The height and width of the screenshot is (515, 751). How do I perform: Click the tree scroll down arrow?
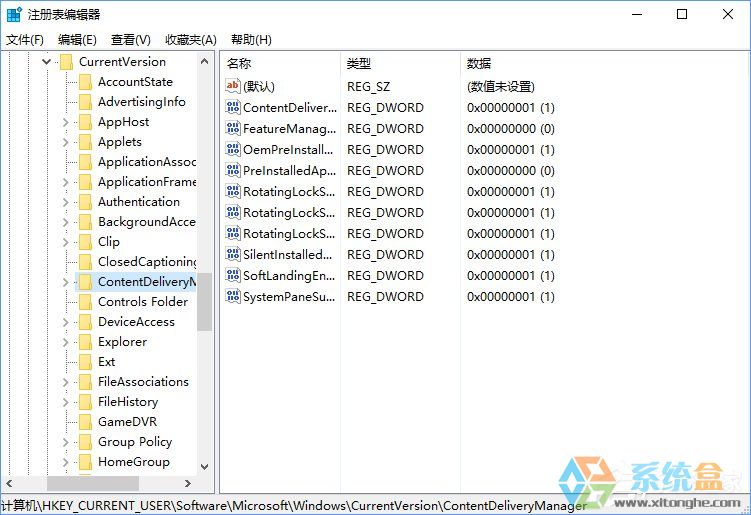point(205,467)
